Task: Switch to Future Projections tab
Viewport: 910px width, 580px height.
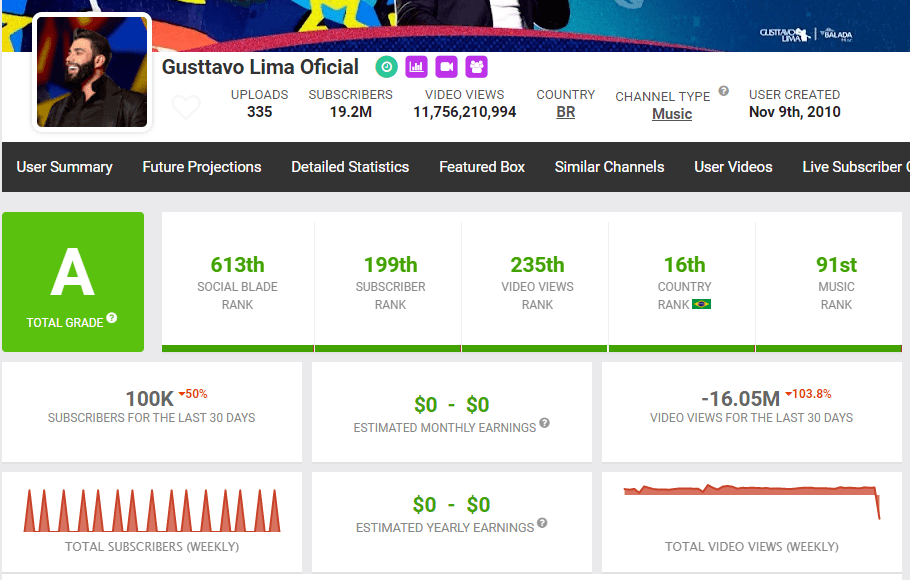Action: [202, 167]
